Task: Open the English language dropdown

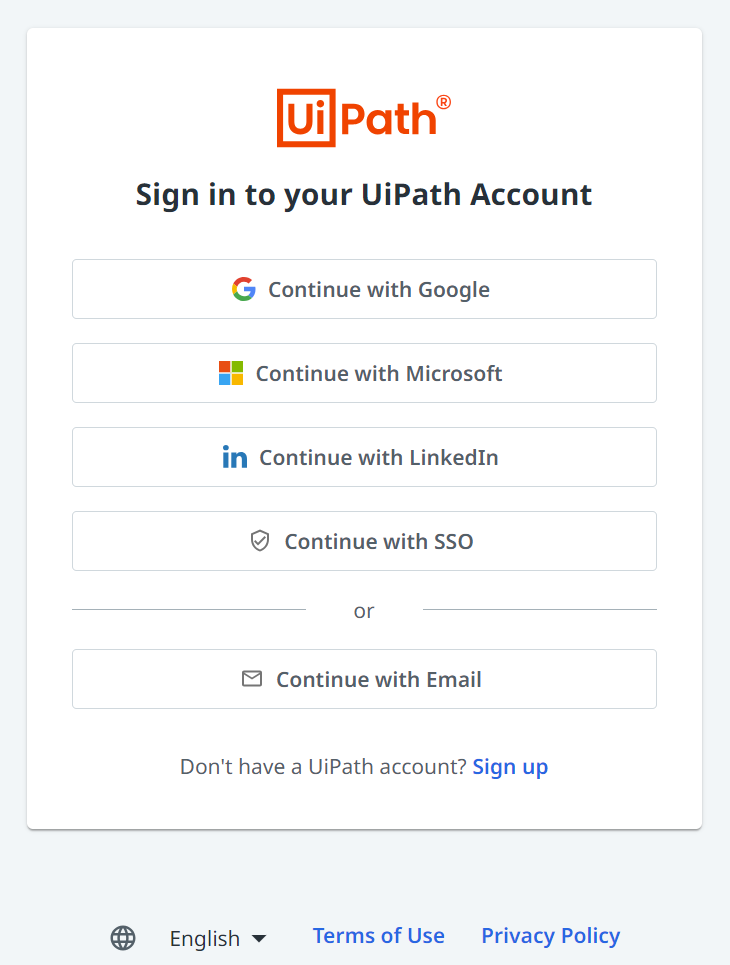Action: pyautogui.click(x=205, y=938)
